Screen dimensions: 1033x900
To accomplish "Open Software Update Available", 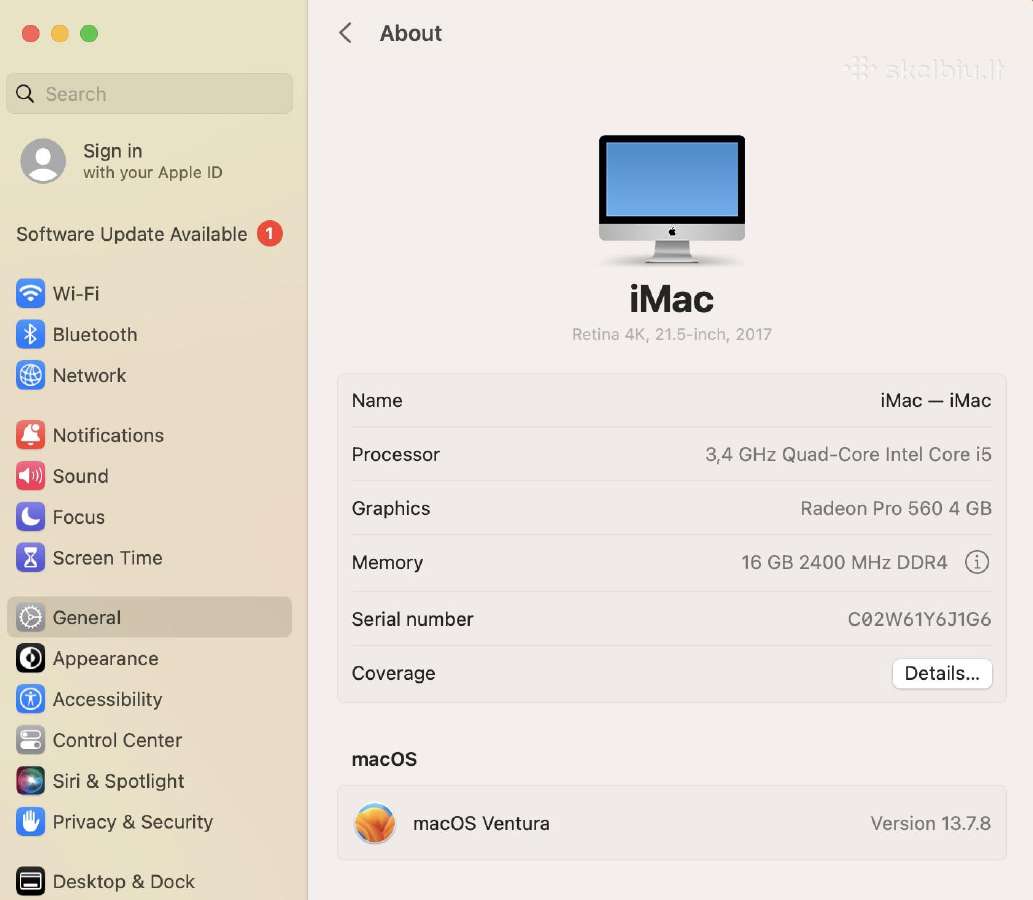I will 149,234.
